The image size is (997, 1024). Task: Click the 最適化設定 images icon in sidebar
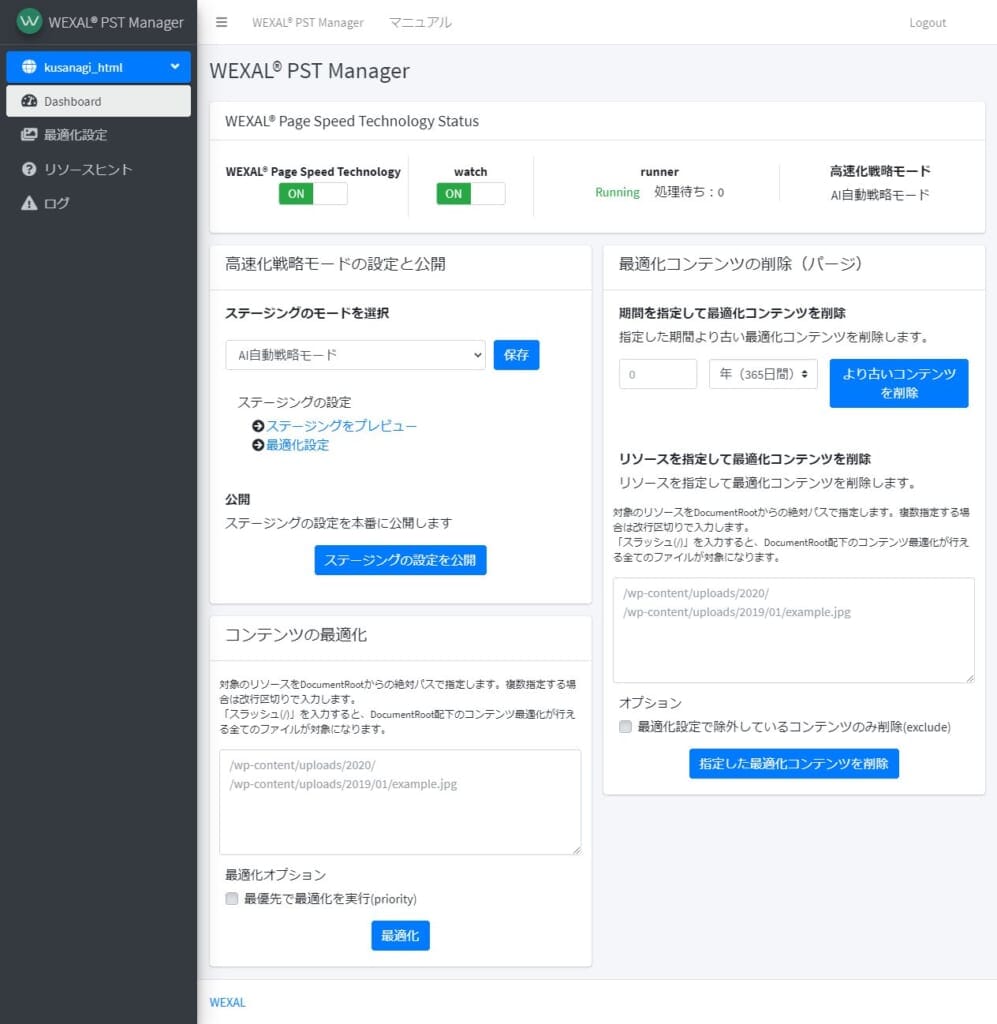pos(29,135)
